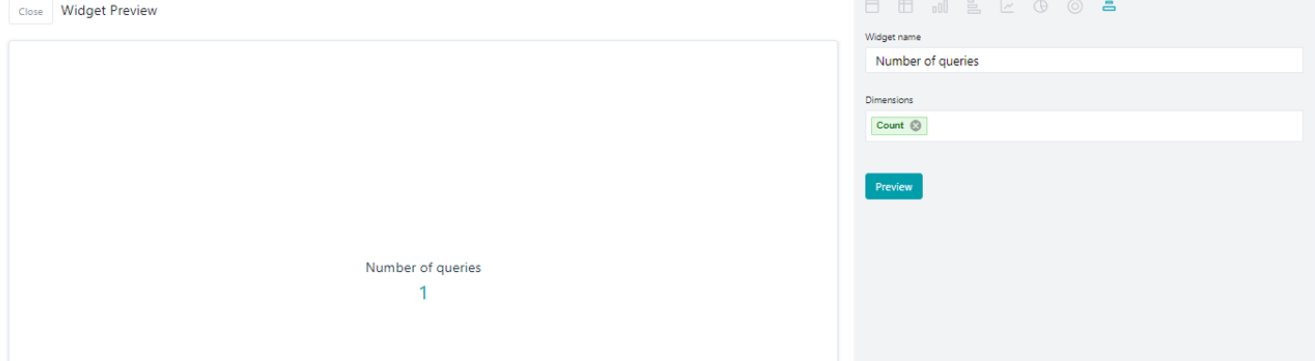Click the Widget name label

[893, 37]
